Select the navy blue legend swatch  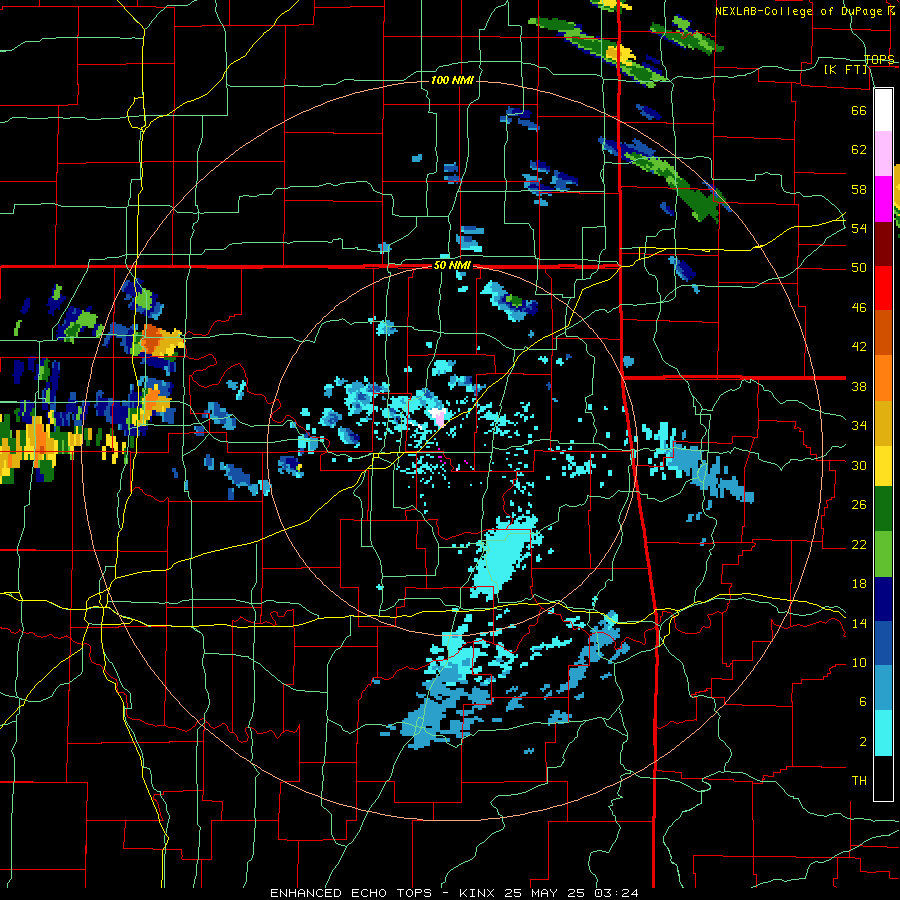click(x=883, y=599)
